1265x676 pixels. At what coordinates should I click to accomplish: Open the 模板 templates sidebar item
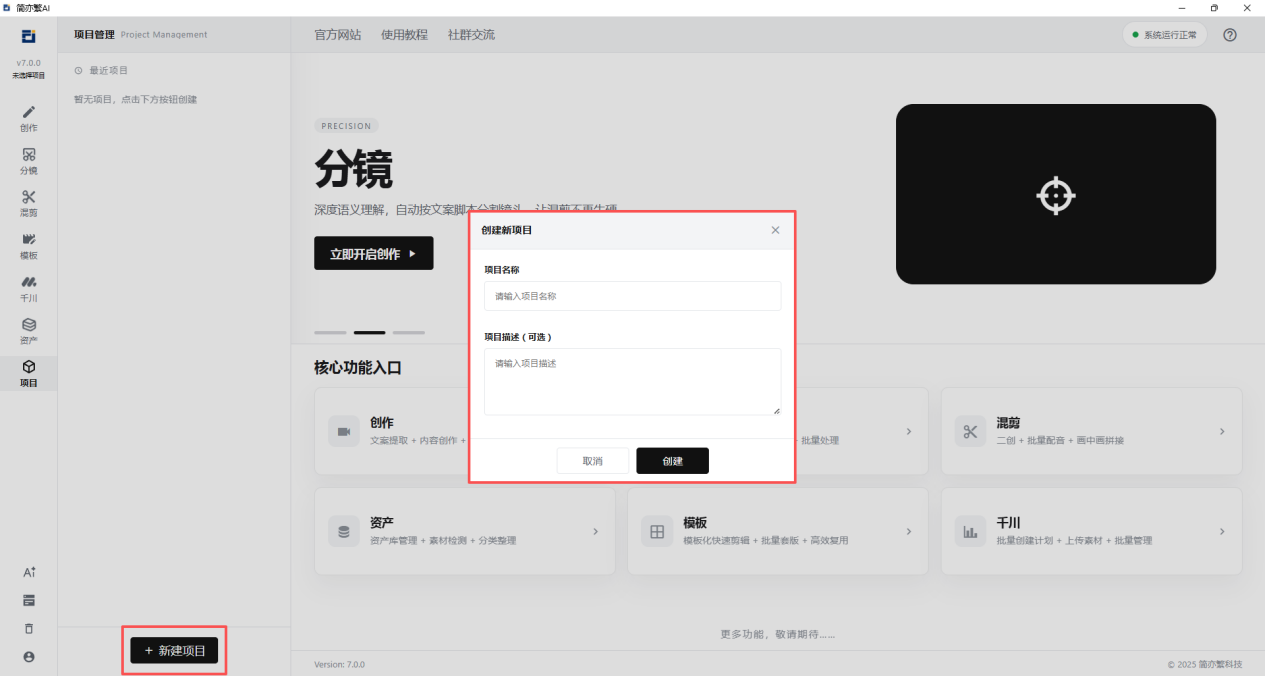[29, 246]
